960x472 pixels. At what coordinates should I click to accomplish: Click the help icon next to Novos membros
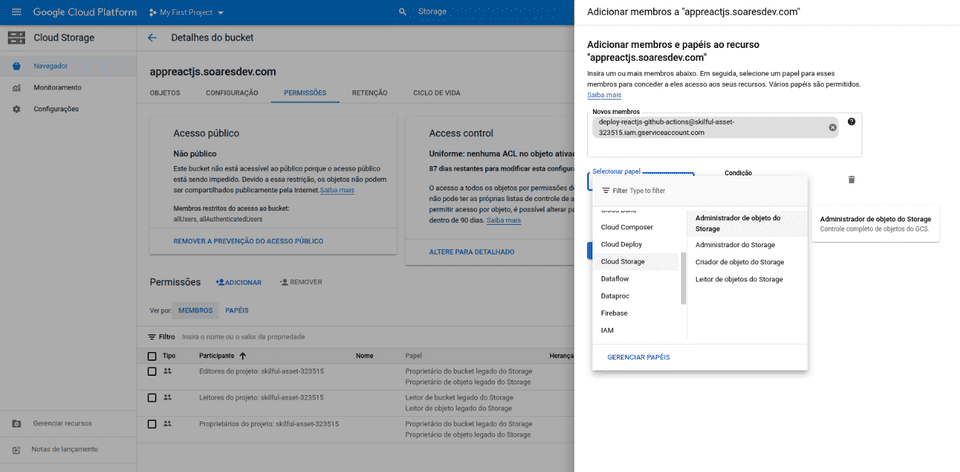[851, 122]
